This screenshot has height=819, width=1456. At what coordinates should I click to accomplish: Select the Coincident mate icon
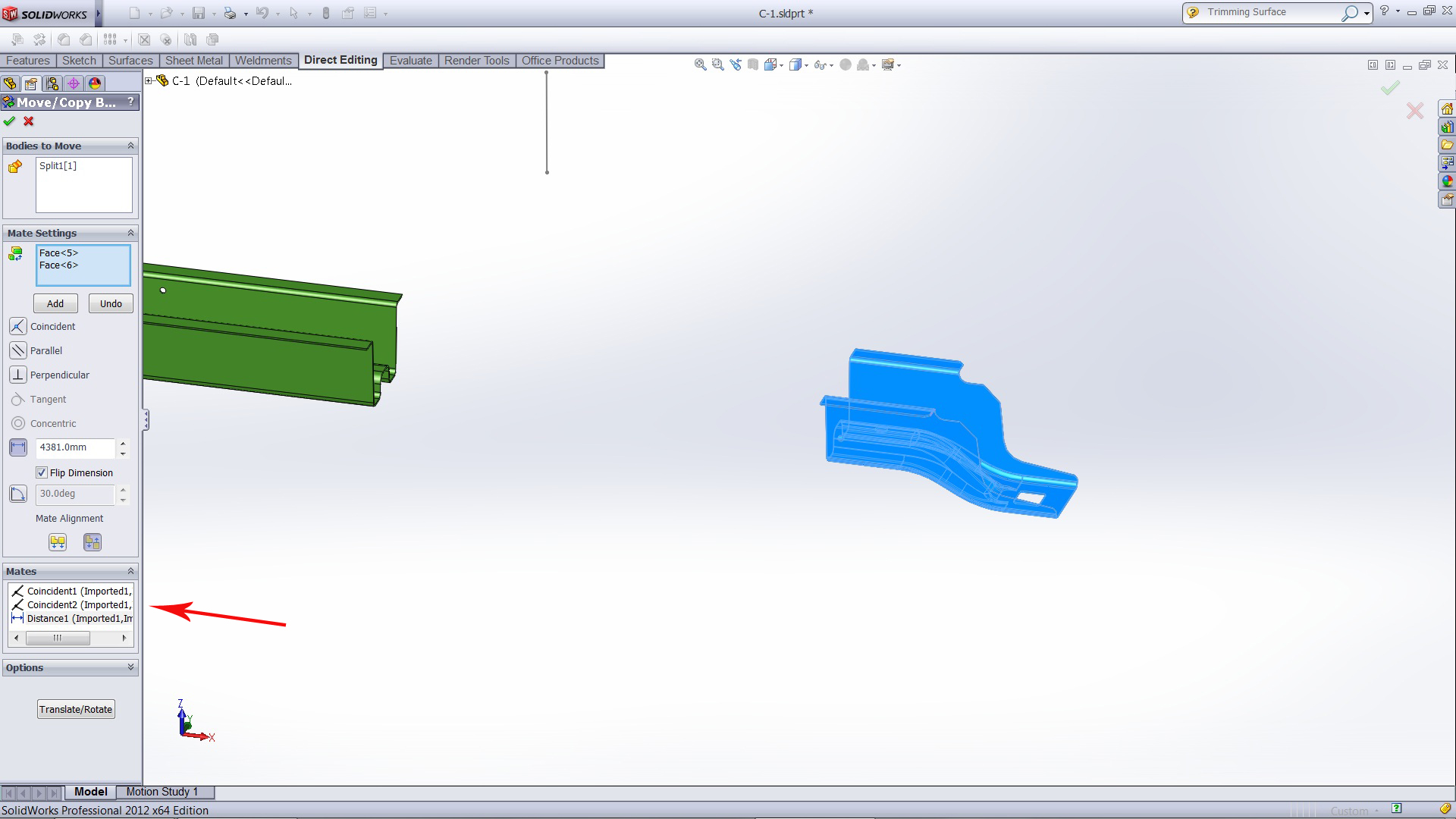click(x=17, y=327)
